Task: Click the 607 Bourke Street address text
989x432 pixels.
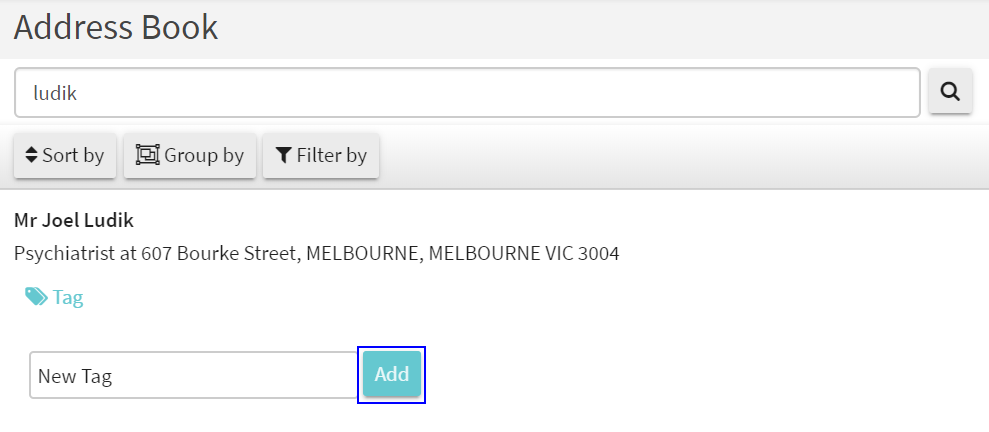Action: 220,253
